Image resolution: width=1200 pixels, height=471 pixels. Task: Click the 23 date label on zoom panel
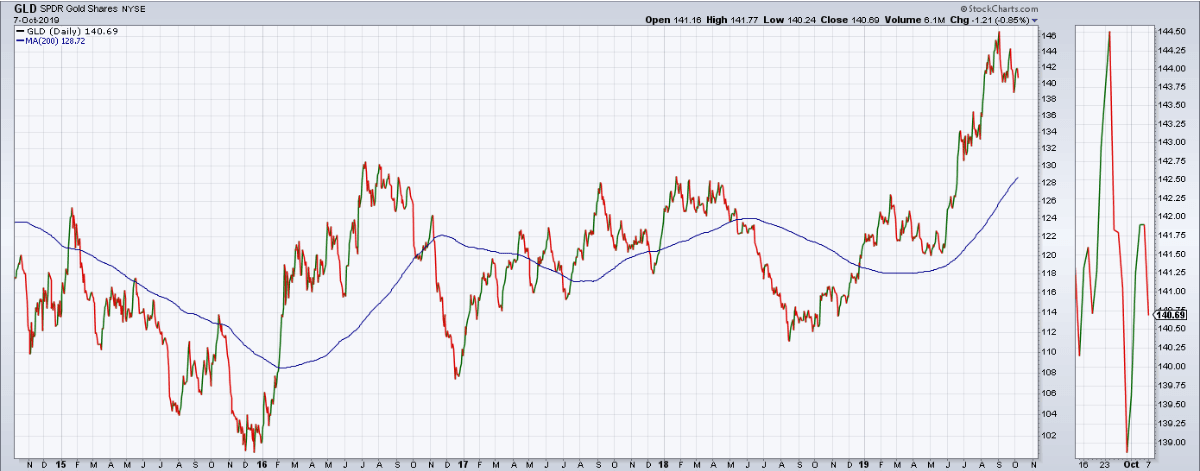1103,464
